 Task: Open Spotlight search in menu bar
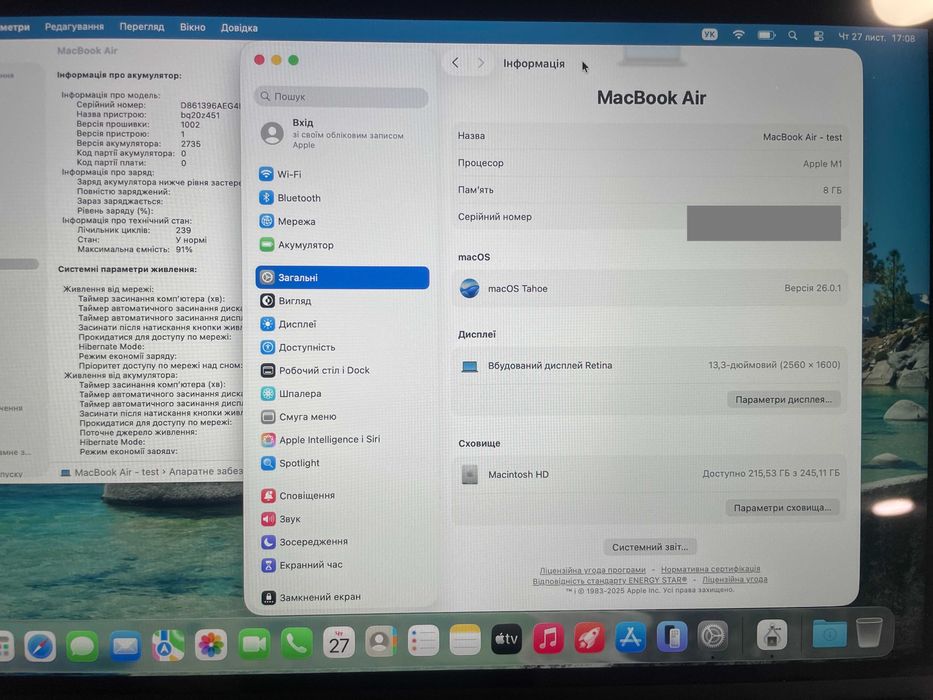[x=793, y=36]
